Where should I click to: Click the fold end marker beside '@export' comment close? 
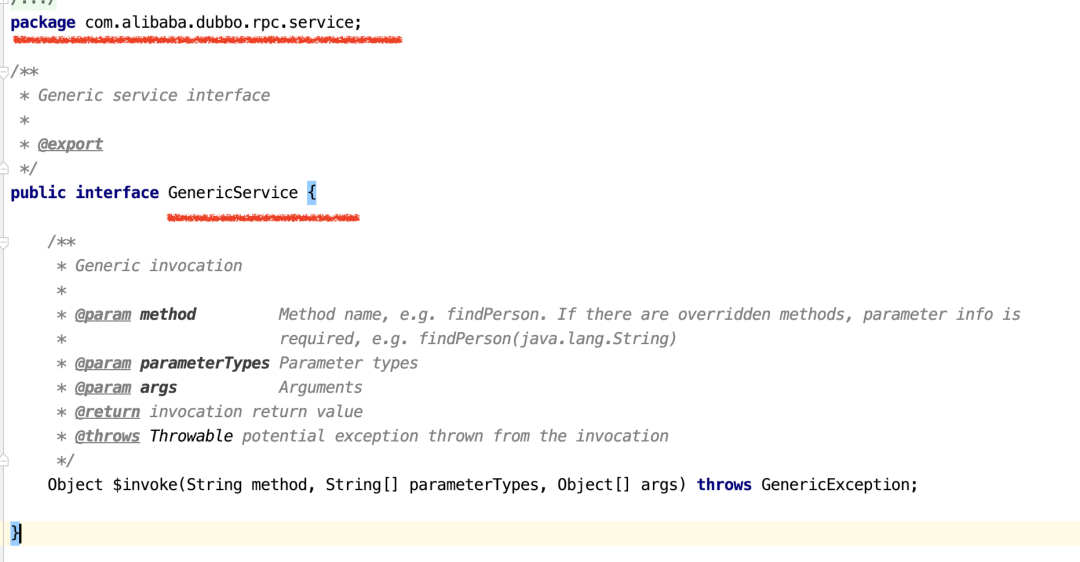(x=4, y=168)
